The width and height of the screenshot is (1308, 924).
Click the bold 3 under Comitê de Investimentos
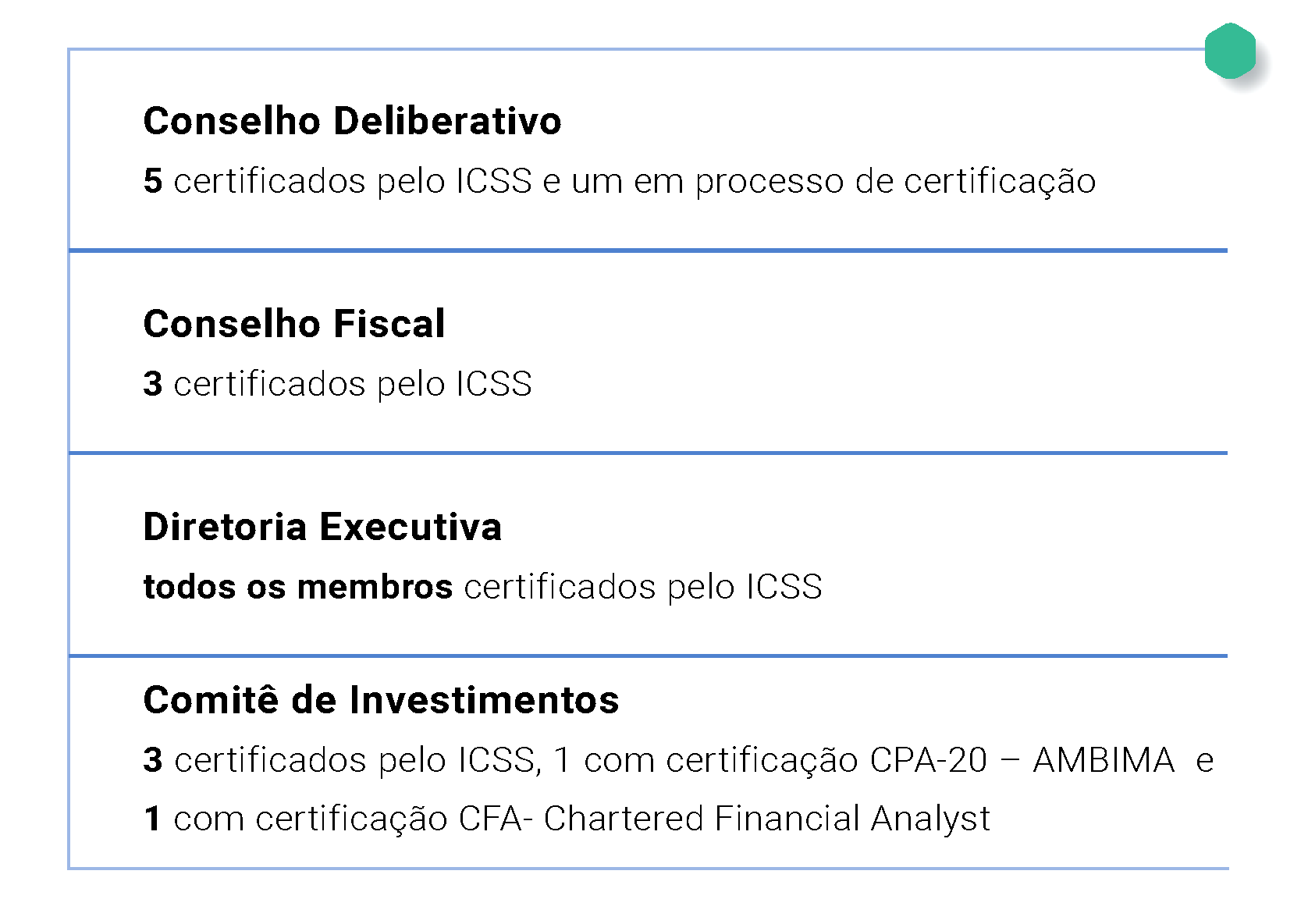pyautogui.click(x=153, y=760)
